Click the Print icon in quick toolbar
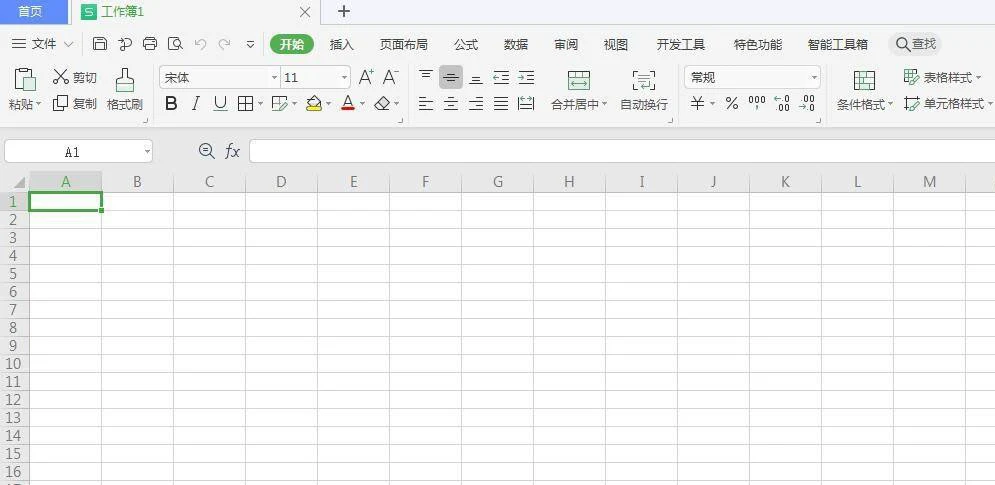The height and width of the screenshot is (485, 995). click(150, 44)
